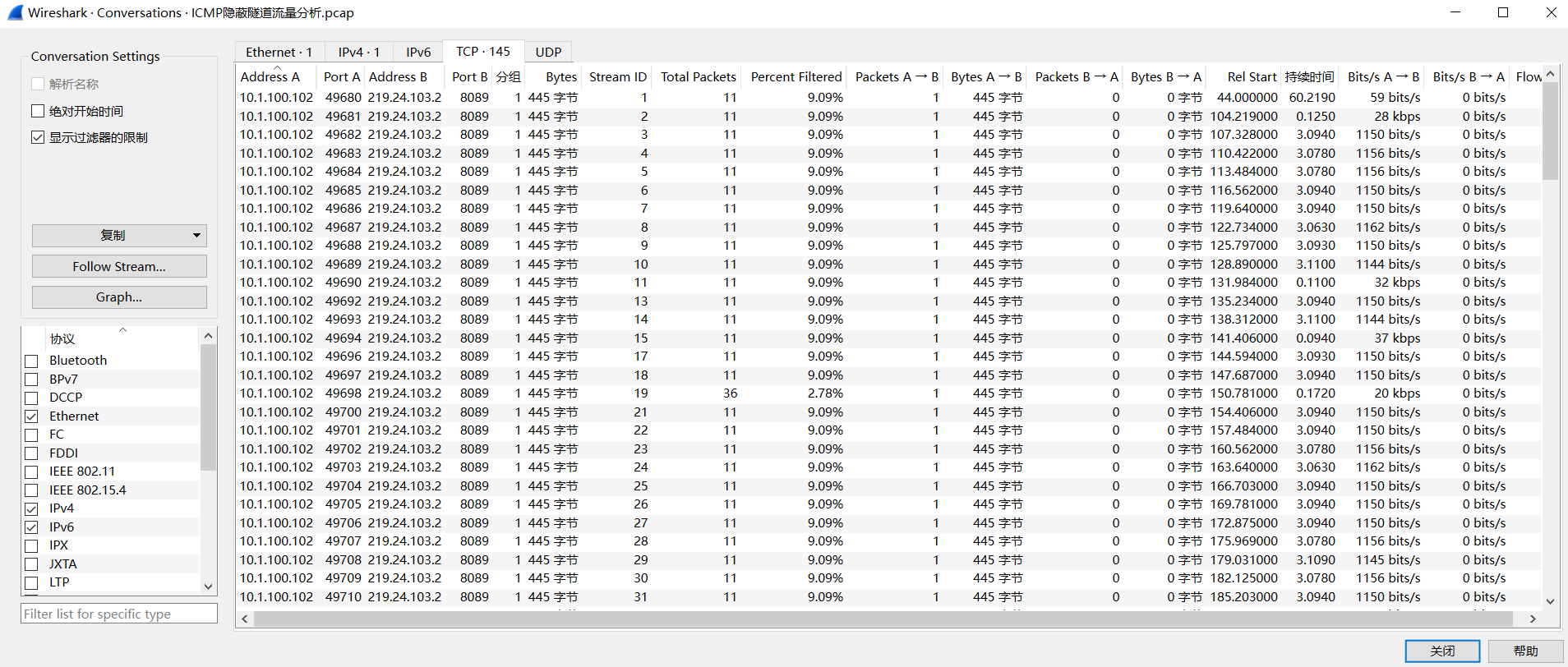Click the scroll-down arrow of protocol list

tap(208, 586)
